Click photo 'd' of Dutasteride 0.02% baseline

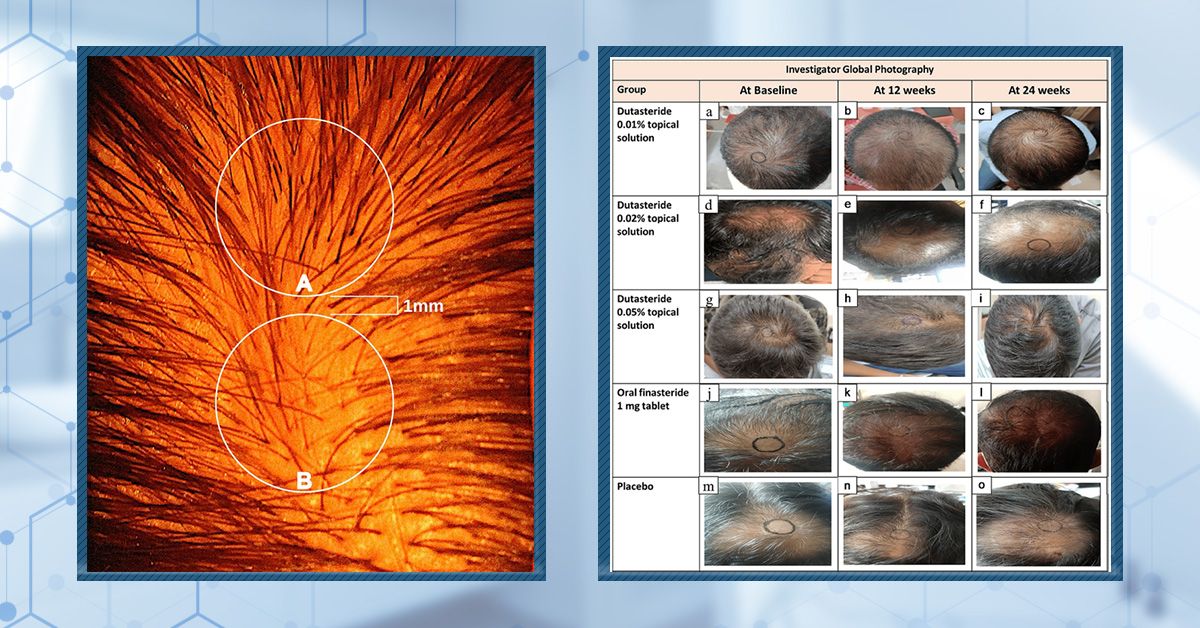coord(768,241)
